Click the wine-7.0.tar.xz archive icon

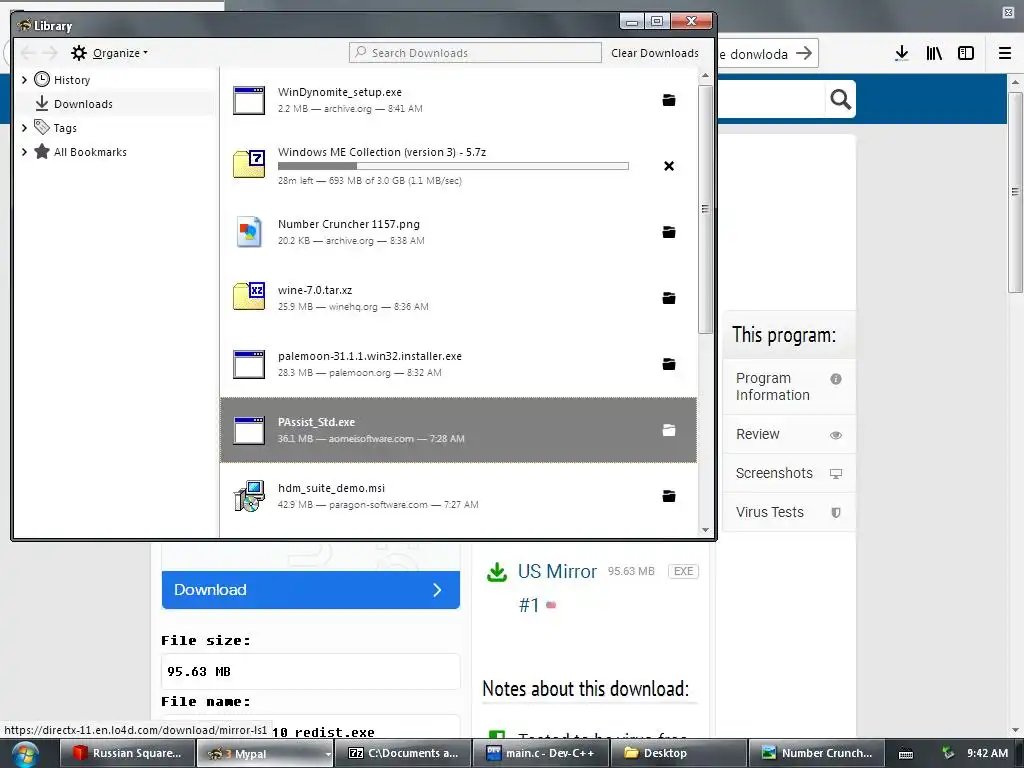[x=249, y=295]
